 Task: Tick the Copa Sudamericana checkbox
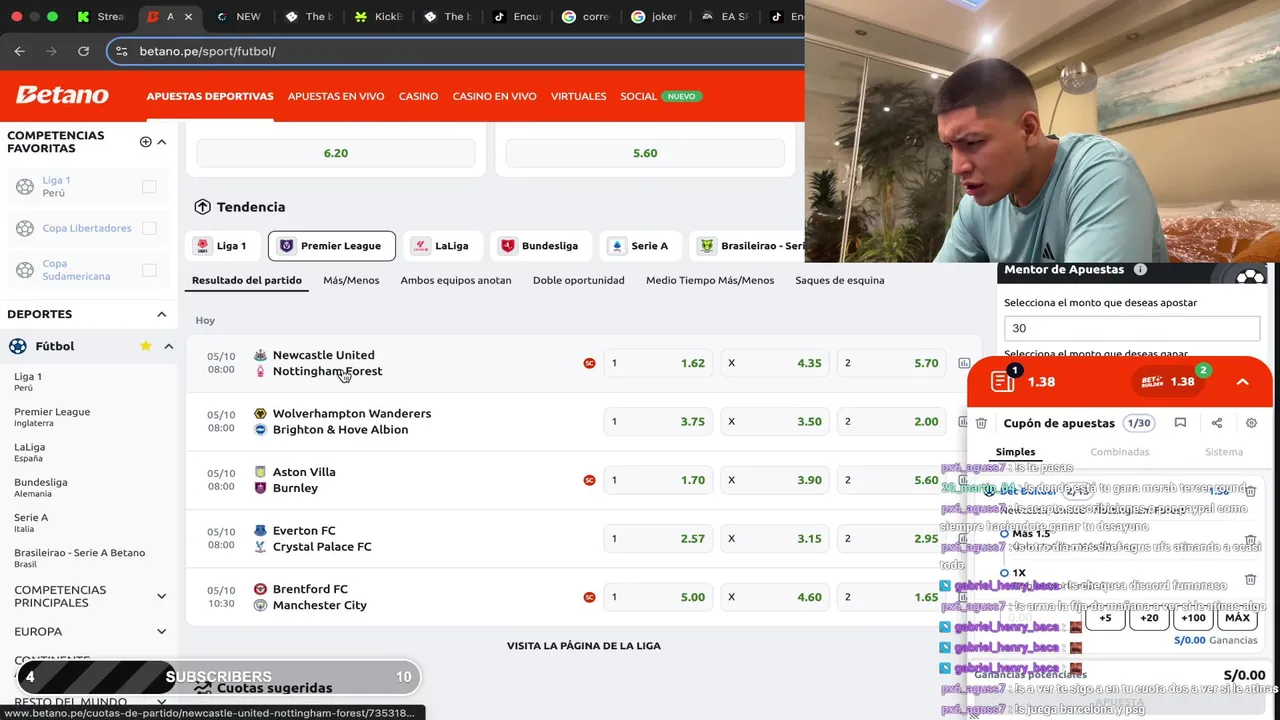pyautogui.click(x=149, y=270)
